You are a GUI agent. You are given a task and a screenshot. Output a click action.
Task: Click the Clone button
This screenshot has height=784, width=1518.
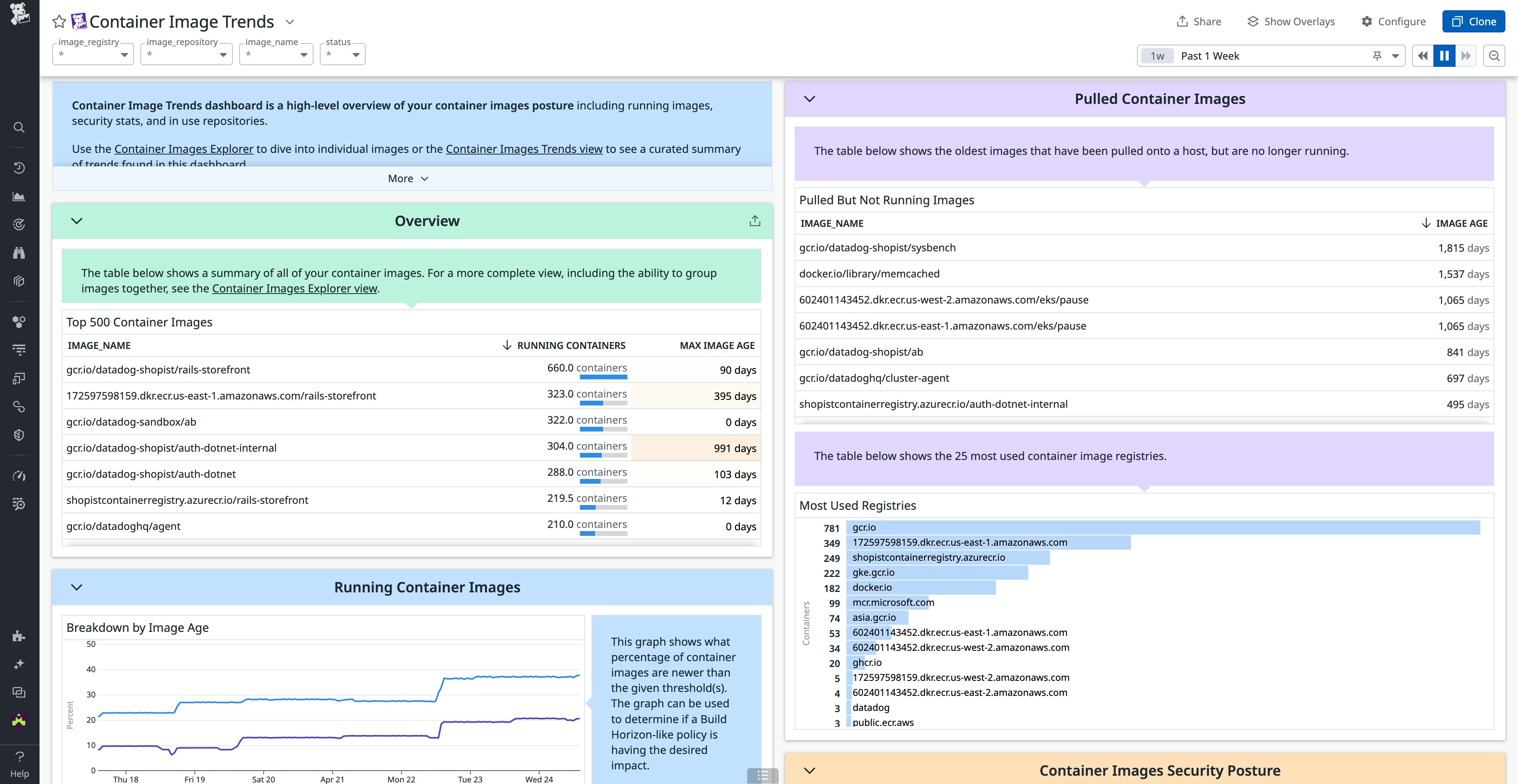tap(1473, 22)
